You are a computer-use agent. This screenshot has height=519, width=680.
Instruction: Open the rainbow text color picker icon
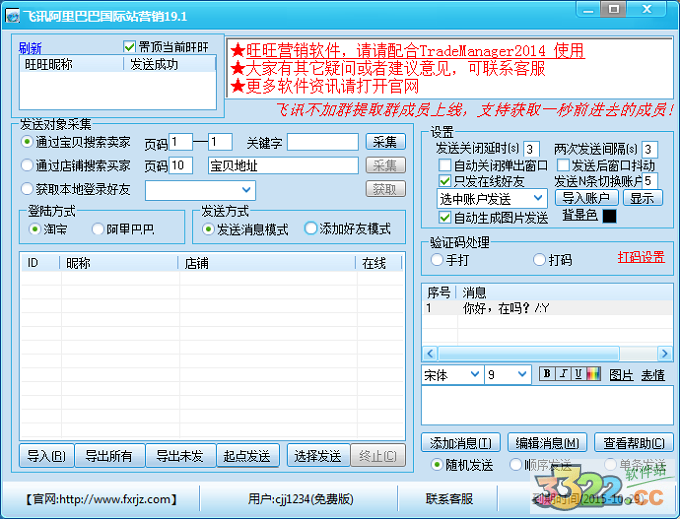pyautogui.click(x=593, y=374)
